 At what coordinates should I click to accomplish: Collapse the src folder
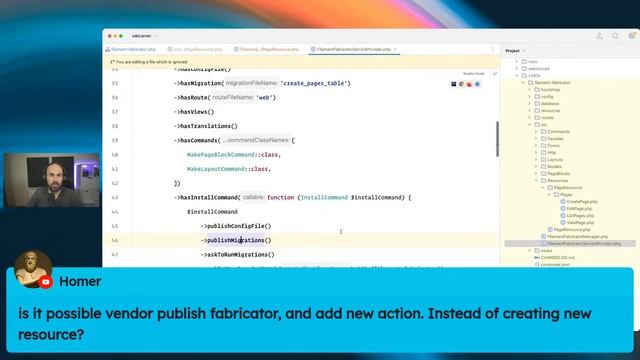click(530, 124)
